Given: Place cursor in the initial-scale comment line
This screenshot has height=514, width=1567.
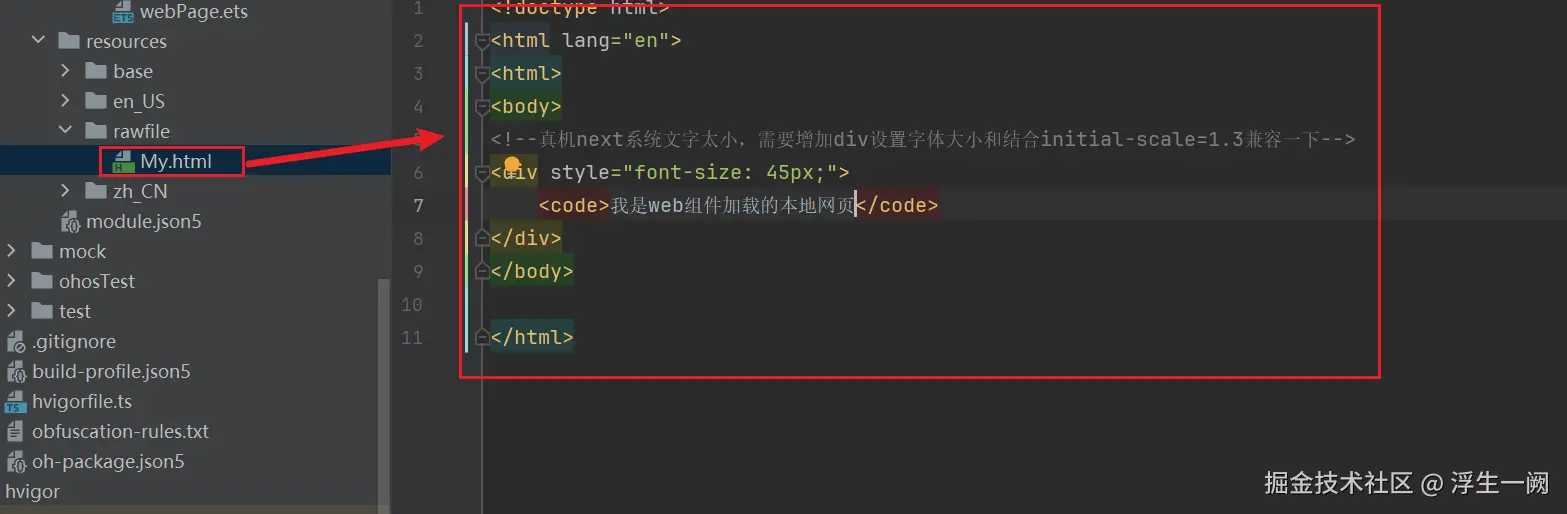Looking at the screenshot, I should point(922,139).
